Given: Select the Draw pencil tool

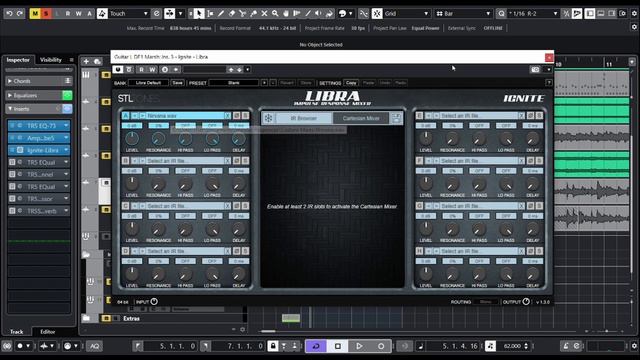Looking at the screenshot, I should (221, 13).
